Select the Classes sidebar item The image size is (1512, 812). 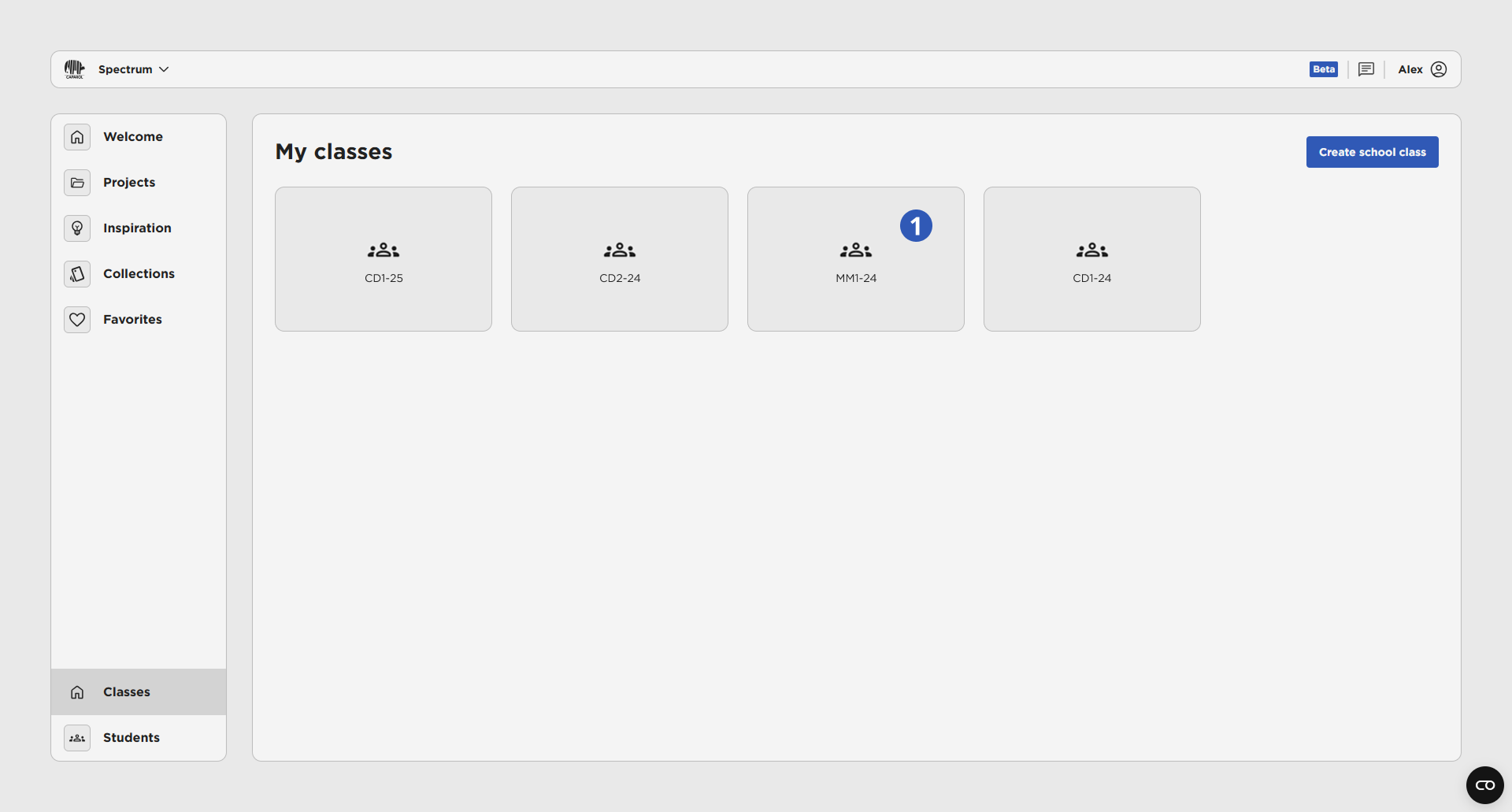[127, 692]
